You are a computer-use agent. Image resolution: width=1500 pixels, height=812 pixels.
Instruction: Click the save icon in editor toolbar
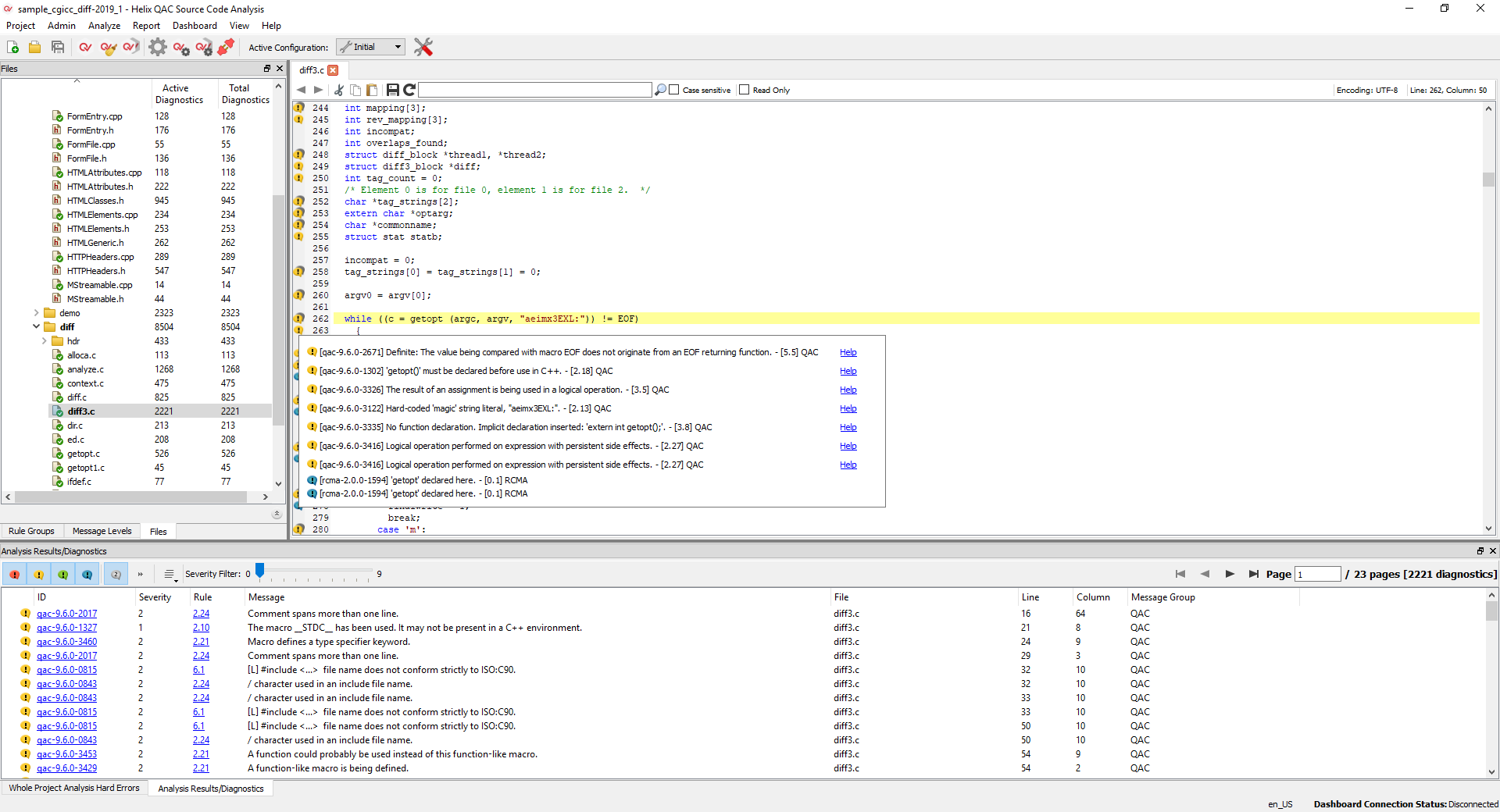(x=393, y=90)
